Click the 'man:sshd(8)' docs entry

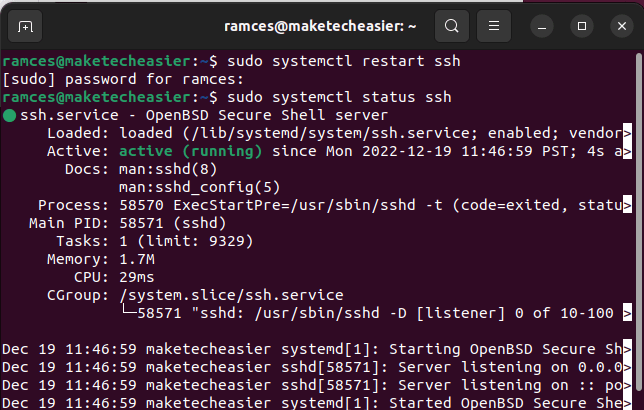tap(168, 170)
